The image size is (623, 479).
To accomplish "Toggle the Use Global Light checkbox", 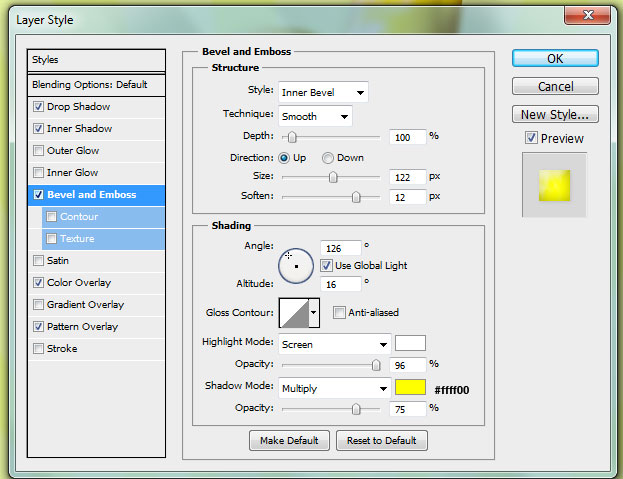I will pyautogui.click(x=327, y=266).
